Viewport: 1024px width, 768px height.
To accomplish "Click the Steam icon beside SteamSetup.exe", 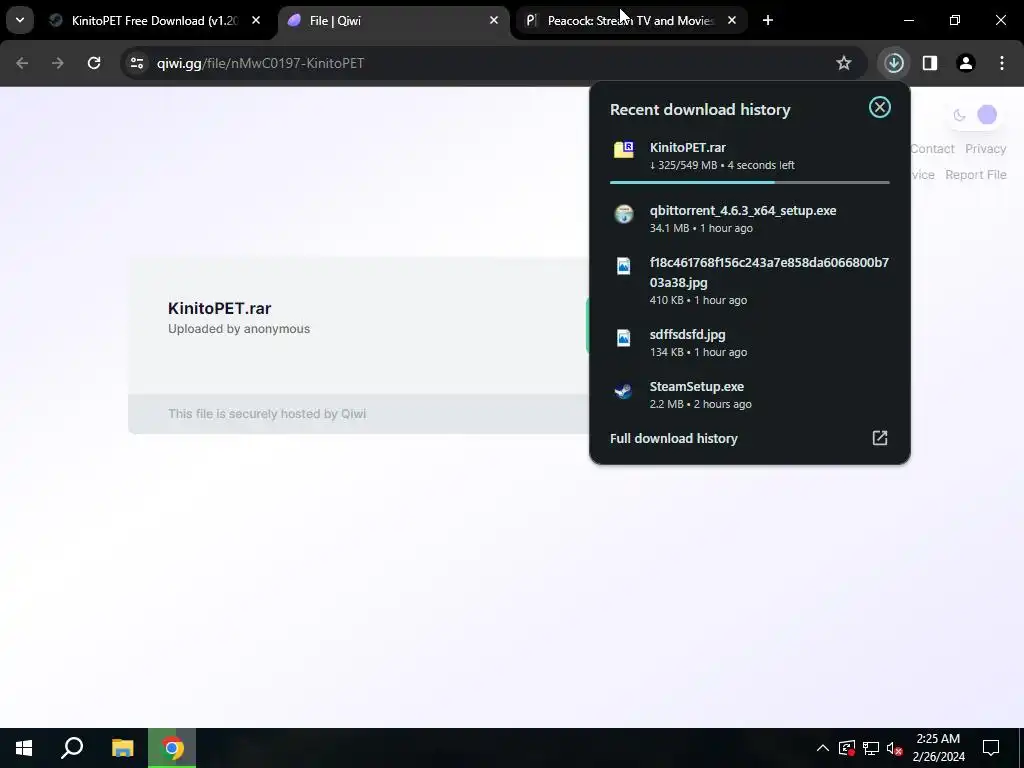I will point(624,391).
